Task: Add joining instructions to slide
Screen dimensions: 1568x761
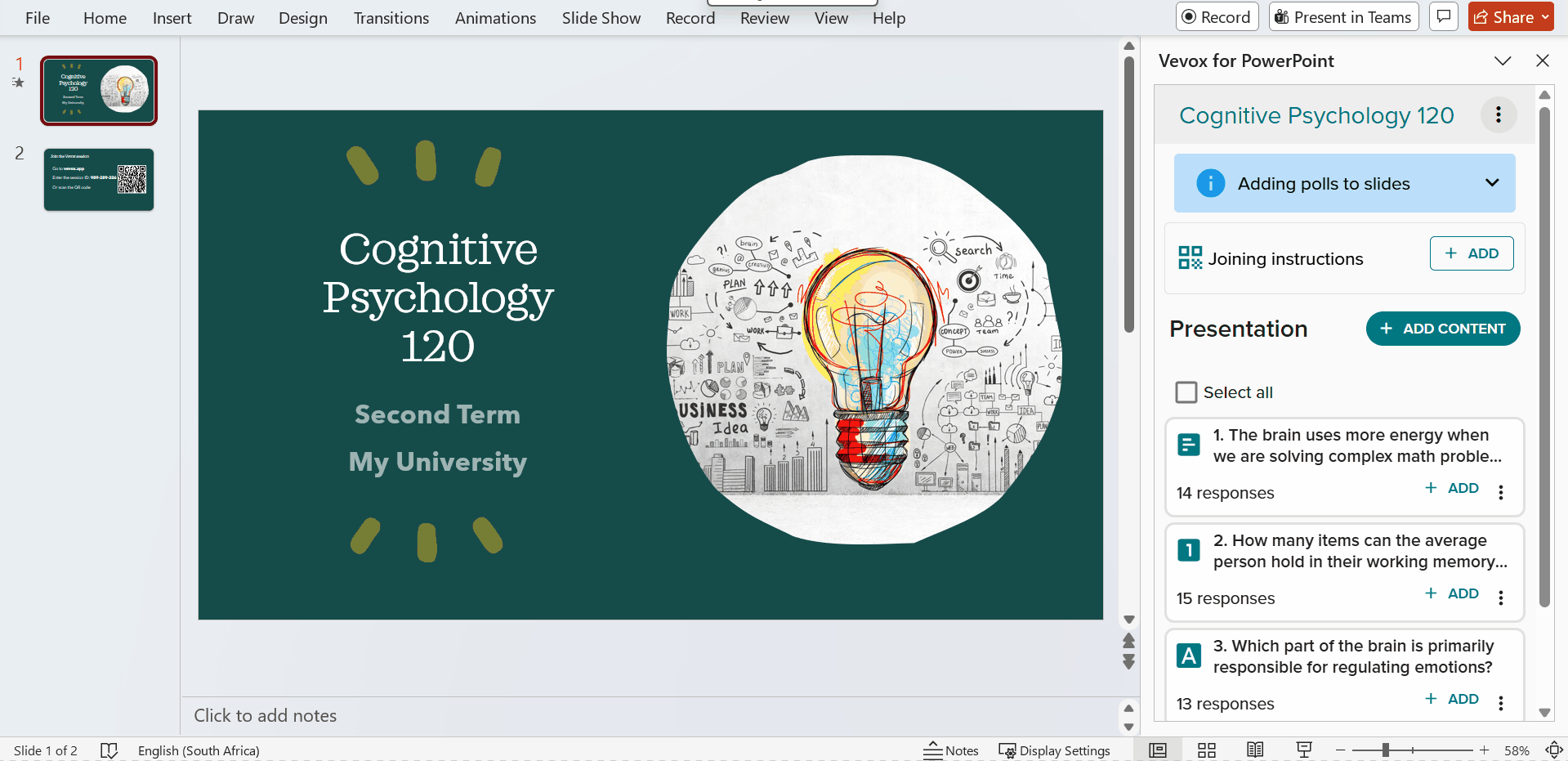Action: pyautogui.click(x=1472, y=253)
